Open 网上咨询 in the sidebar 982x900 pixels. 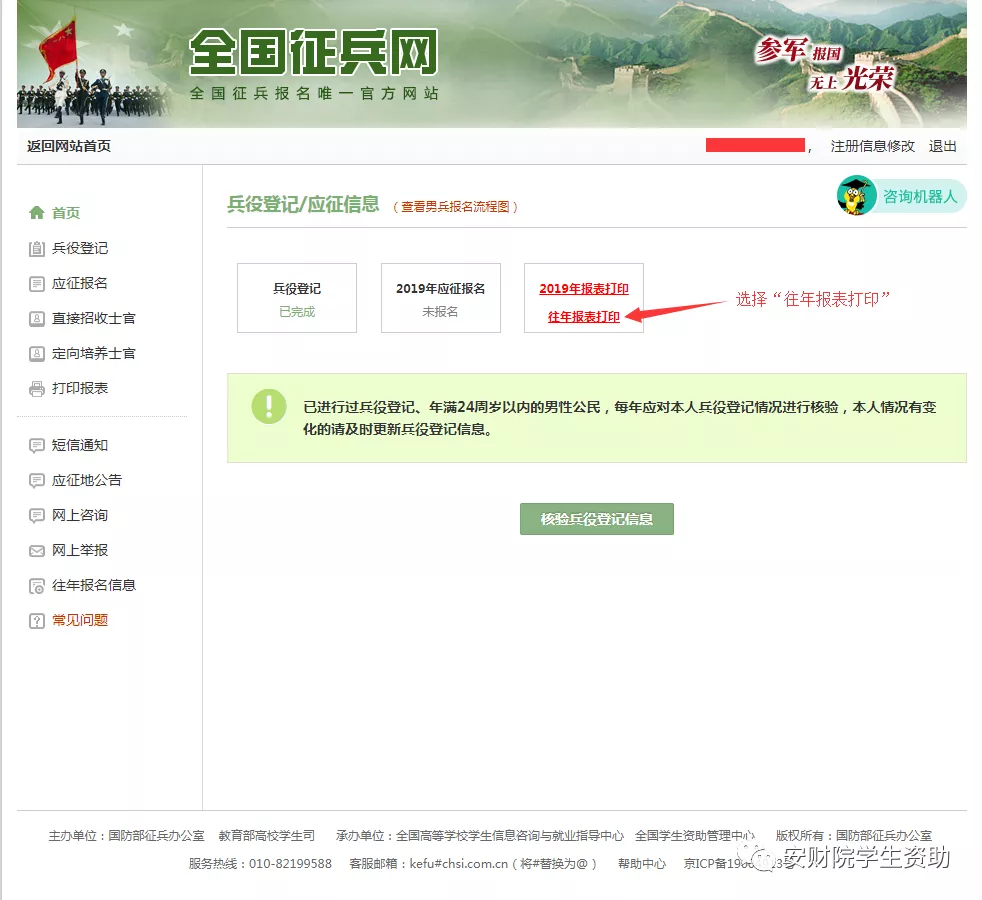(x=79, y=515)
